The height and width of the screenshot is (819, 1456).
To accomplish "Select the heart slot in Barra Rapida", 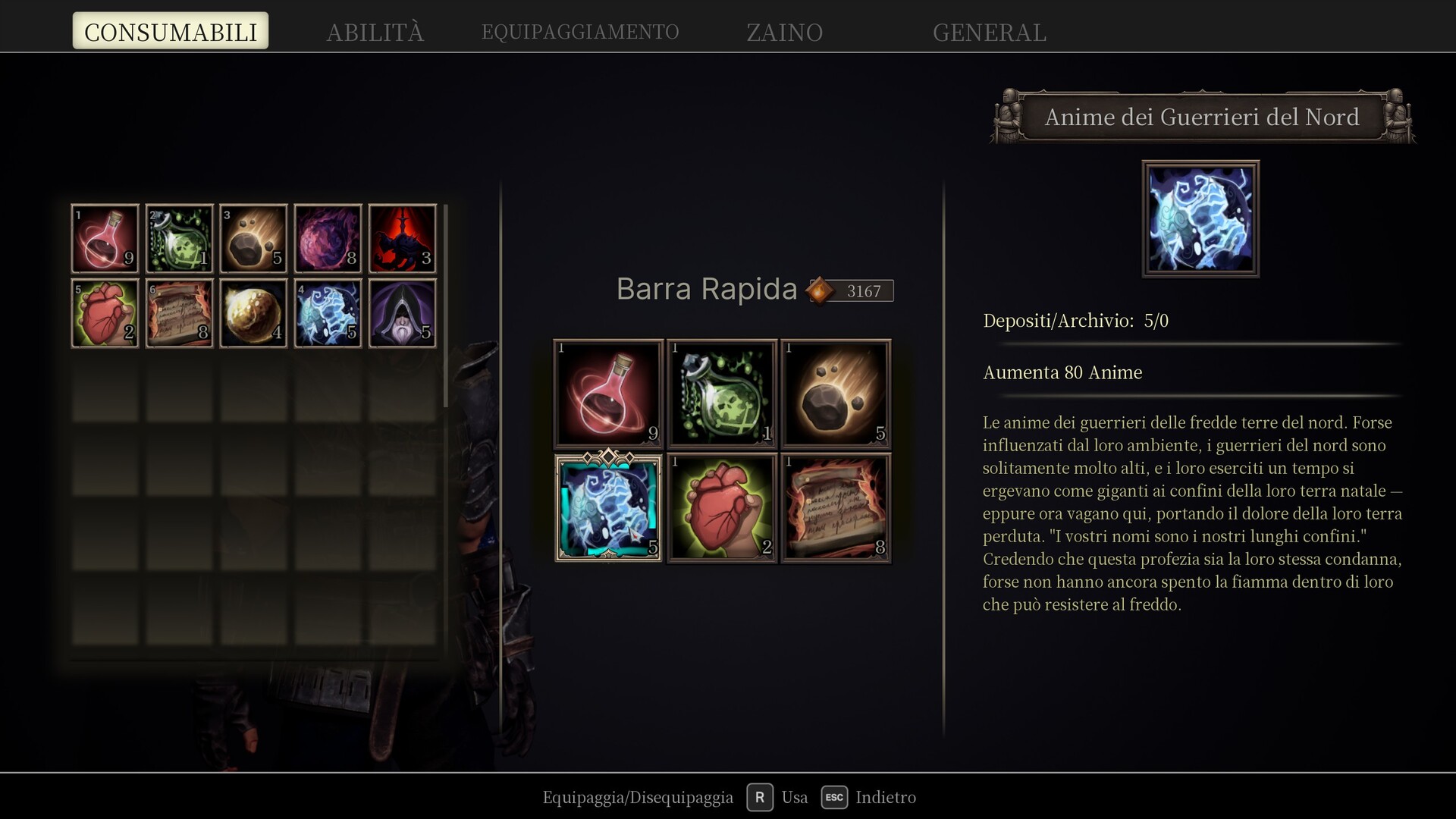I will (x=722, y=507).
